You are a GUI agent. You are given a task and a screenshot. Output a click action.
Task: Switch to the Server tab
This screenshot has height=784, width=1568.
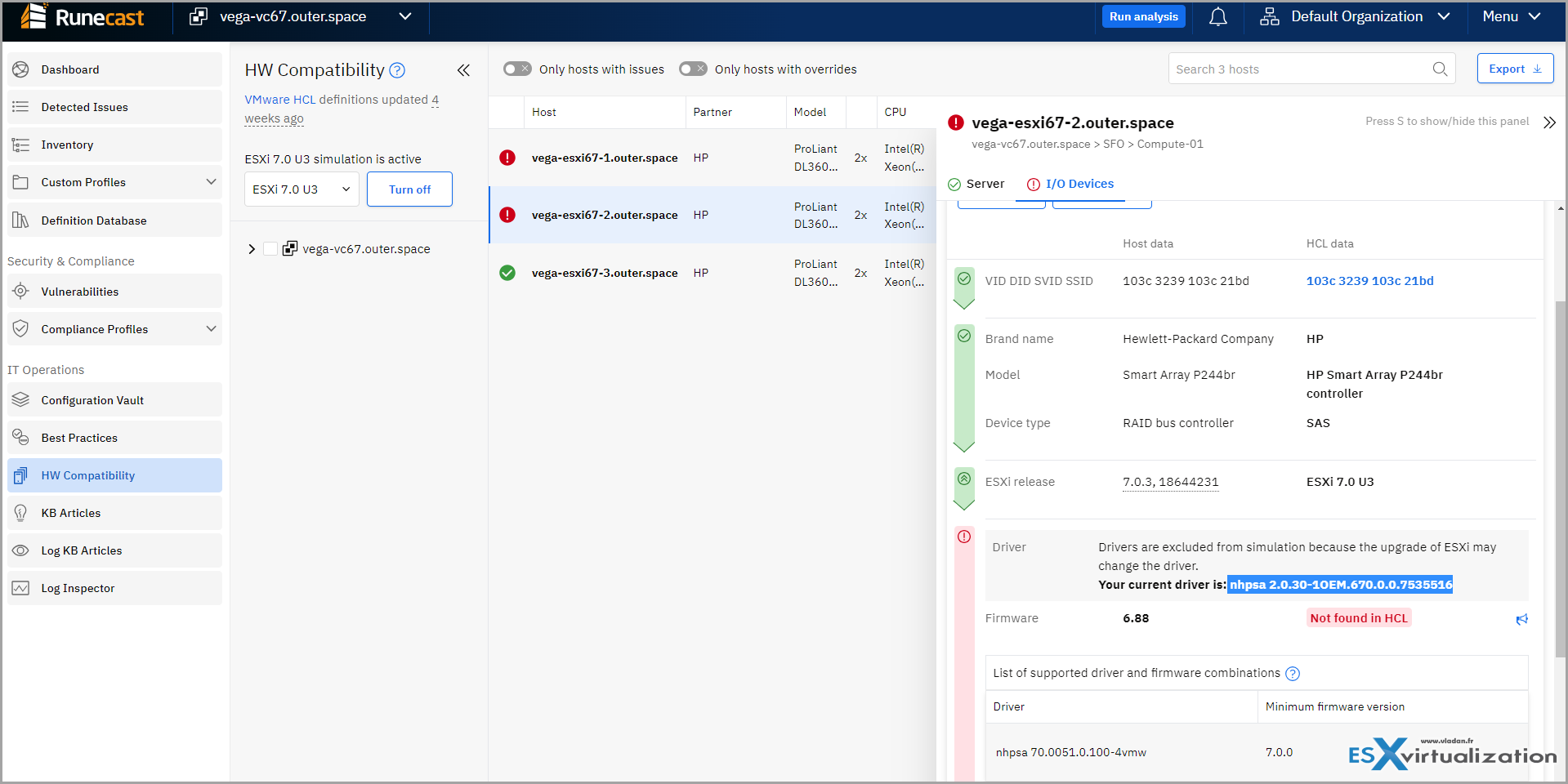click(976, 185)
